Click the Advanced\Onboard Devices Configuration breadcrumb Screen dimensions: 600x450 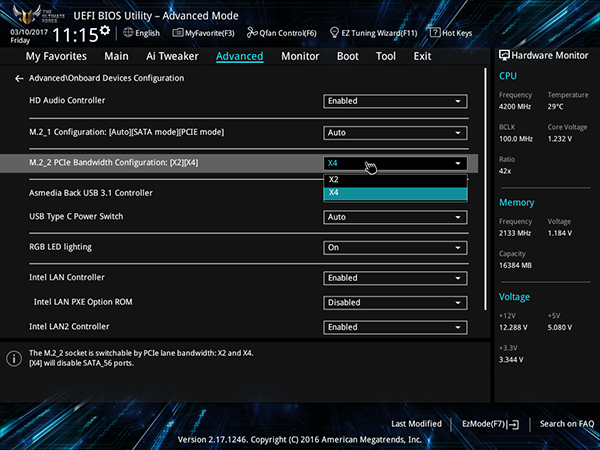106,78
